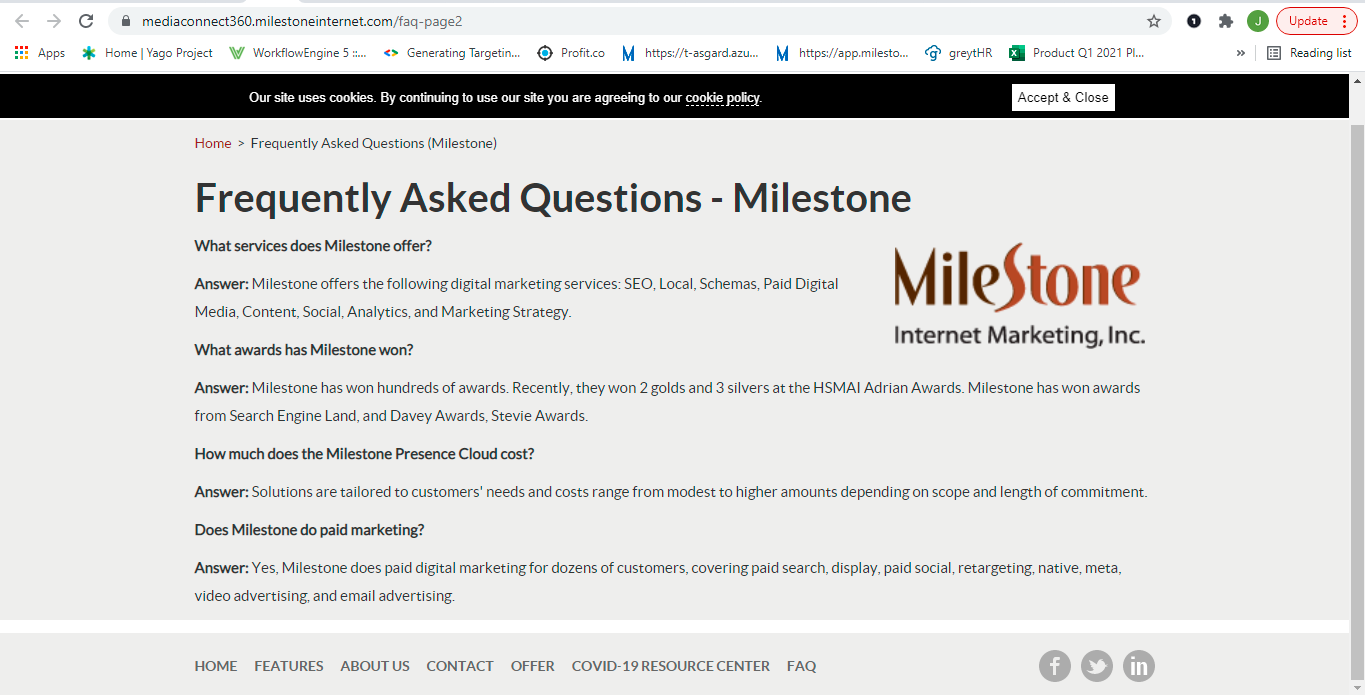Click 'How much does the Milestone Presence Cloud cost?'
Viewport: 1365px width, 695px height.
pos(365,454)
